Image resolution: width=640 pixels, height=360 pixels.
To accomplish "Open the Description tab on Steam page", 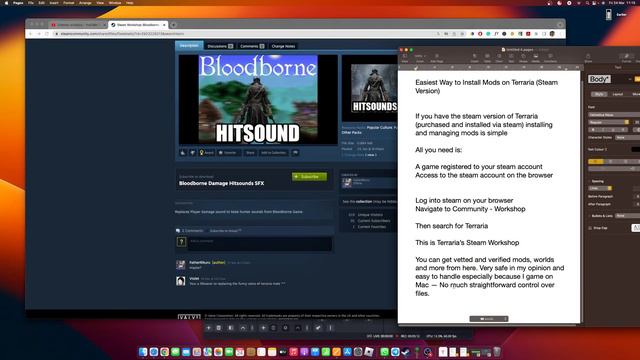I will pos(189,46).
